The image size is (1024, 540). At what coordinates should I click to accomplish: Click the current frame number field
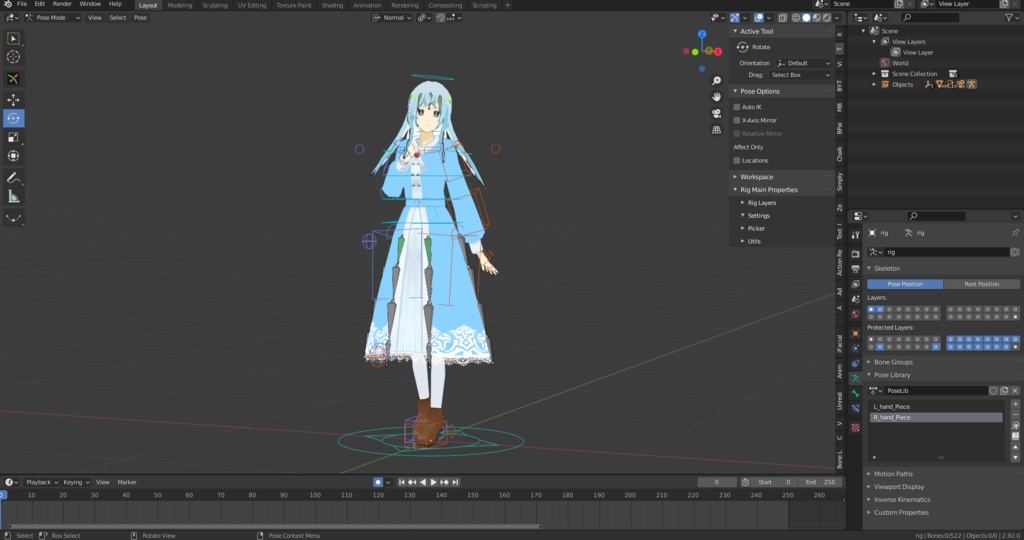(x=716, y=482)
